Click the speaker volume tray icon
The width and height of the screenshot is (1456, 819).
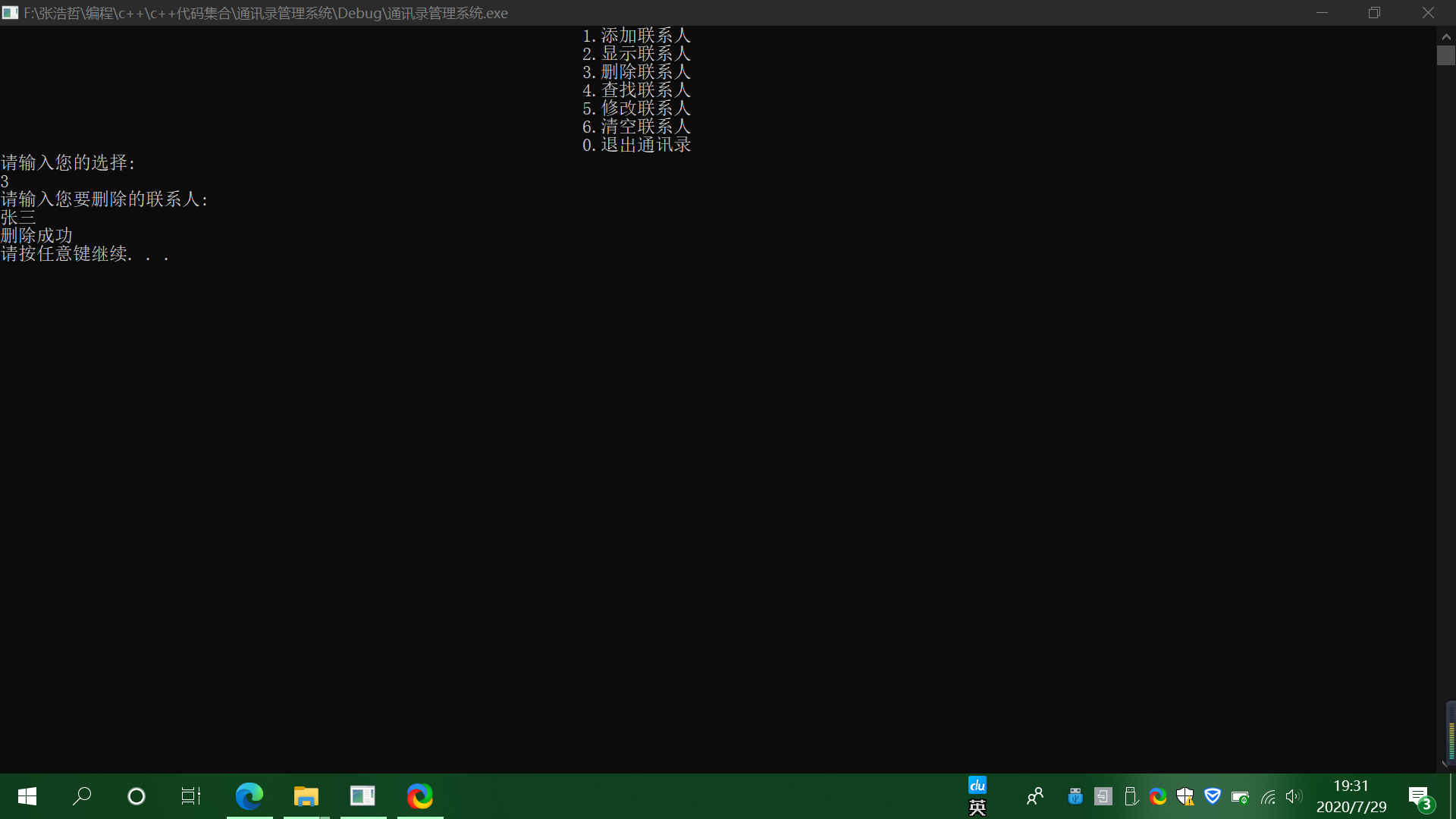(1294, 796)
